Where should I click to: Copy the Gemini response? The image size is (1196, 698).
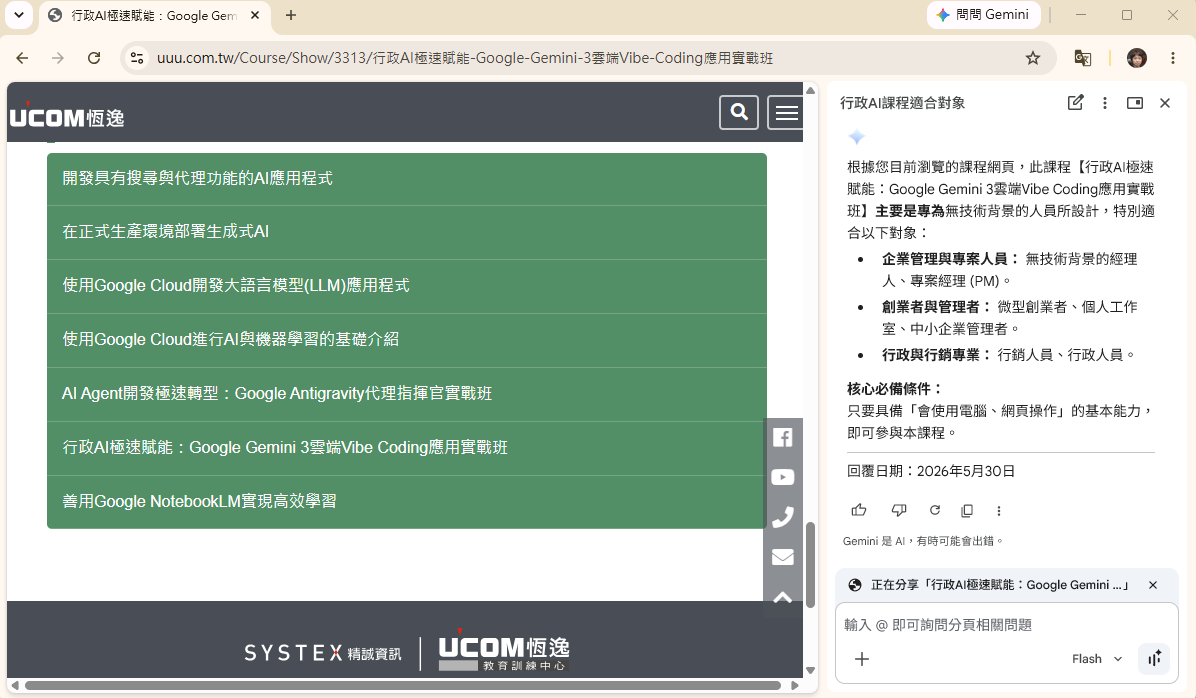[x=966, y=510]
